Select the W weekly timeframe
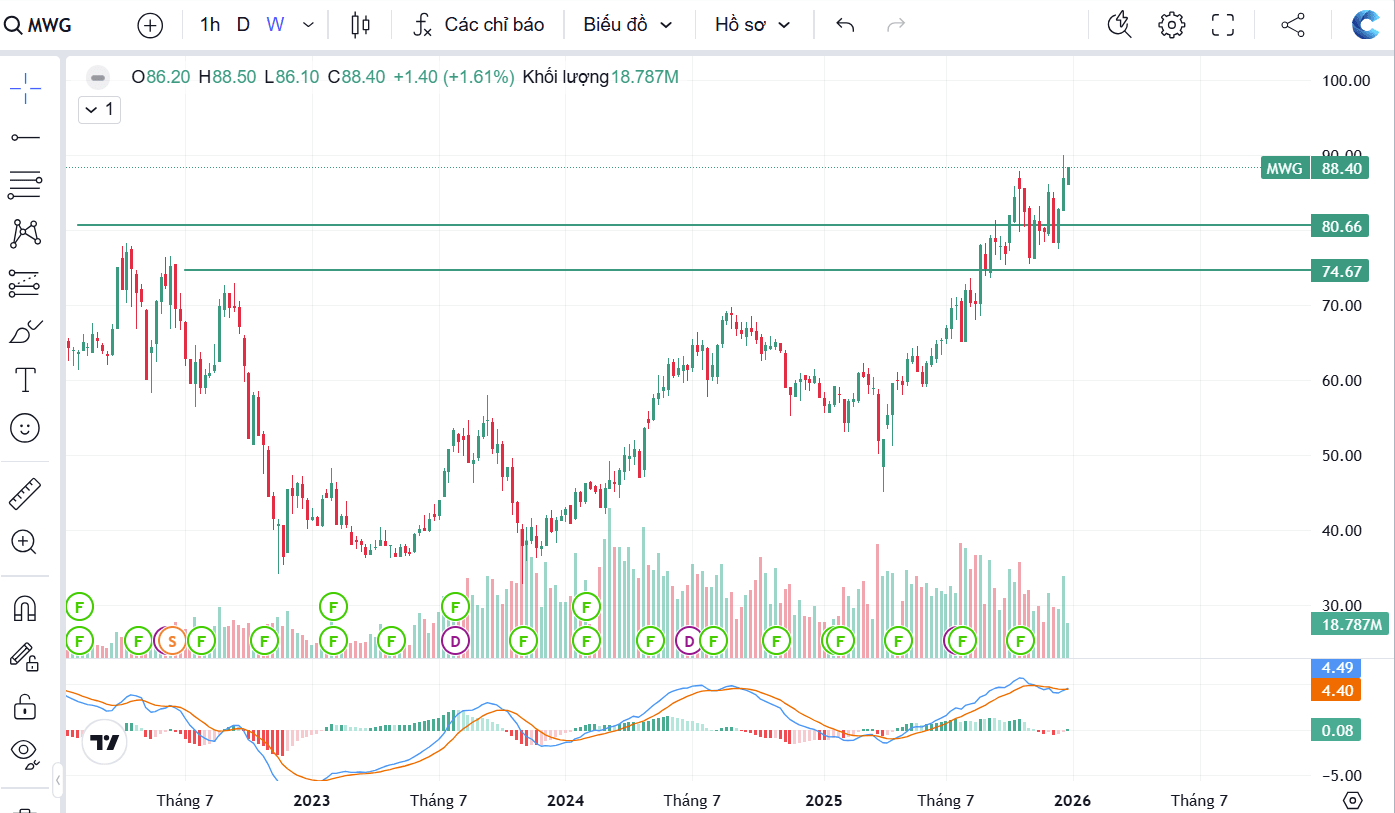1395x813 pixels. (x=275, y=25)
